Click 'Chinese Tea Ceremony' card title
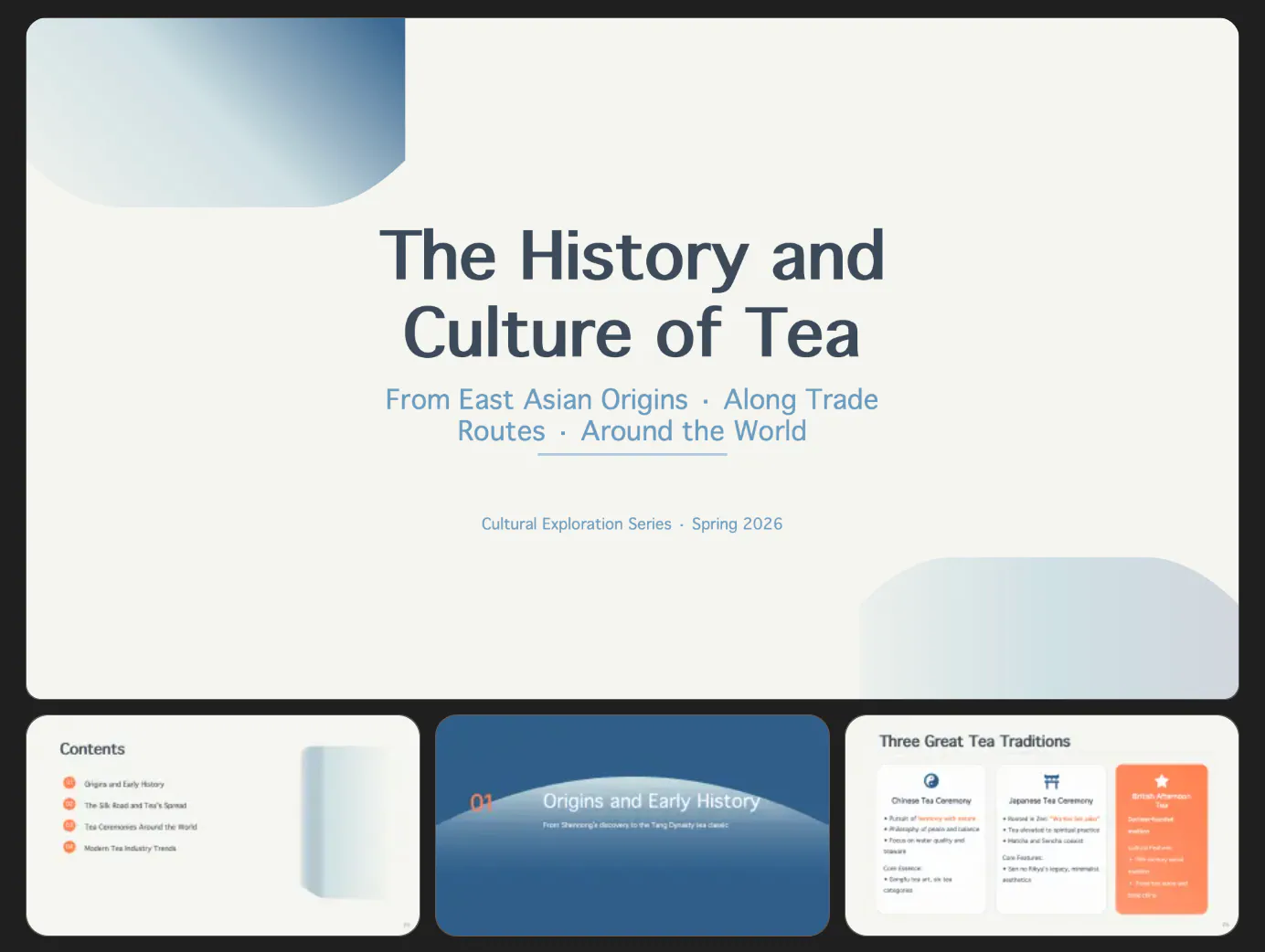The height and width of the screenshot is (952, 1265). point(931,800)
